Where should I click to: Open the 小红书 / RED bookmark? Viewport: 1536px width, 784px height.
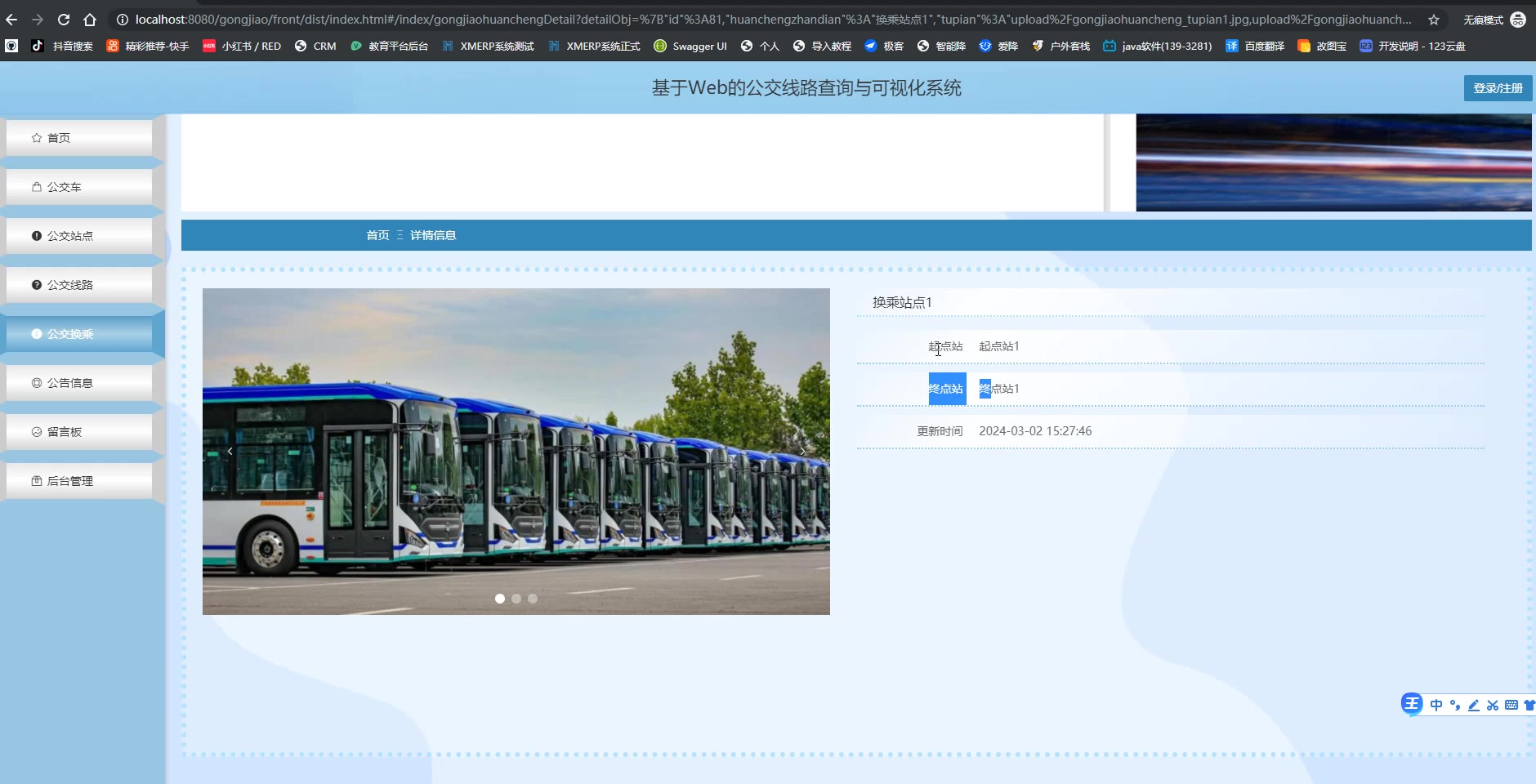242,47
